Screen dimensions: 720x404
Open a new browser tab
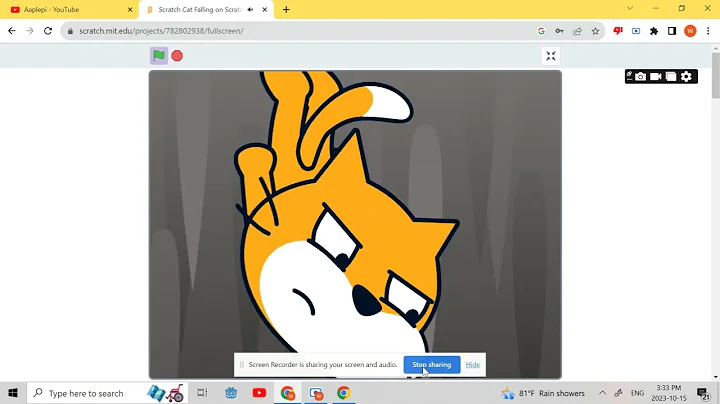coord(286,10)
